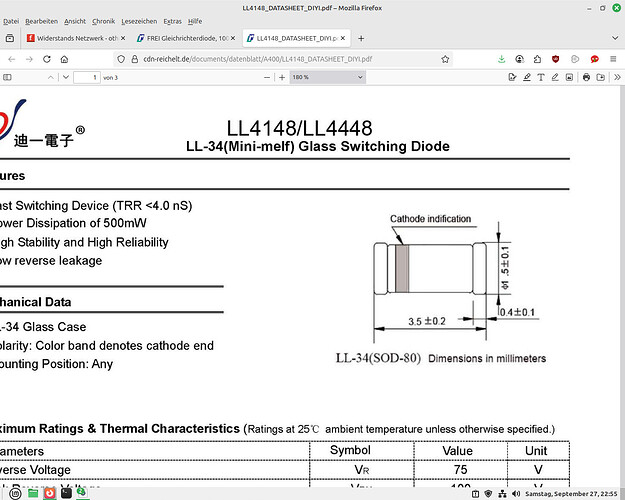Switch to Widerstands Netzwerk tab

click(73, 38)
